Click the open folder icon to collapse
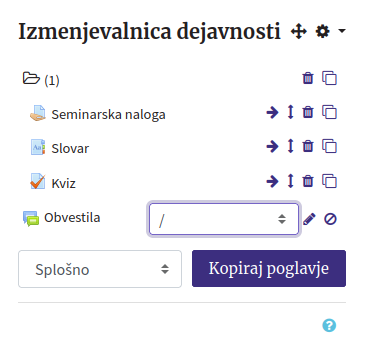This screenshot has height=361, width=365. tap(31, 78)
